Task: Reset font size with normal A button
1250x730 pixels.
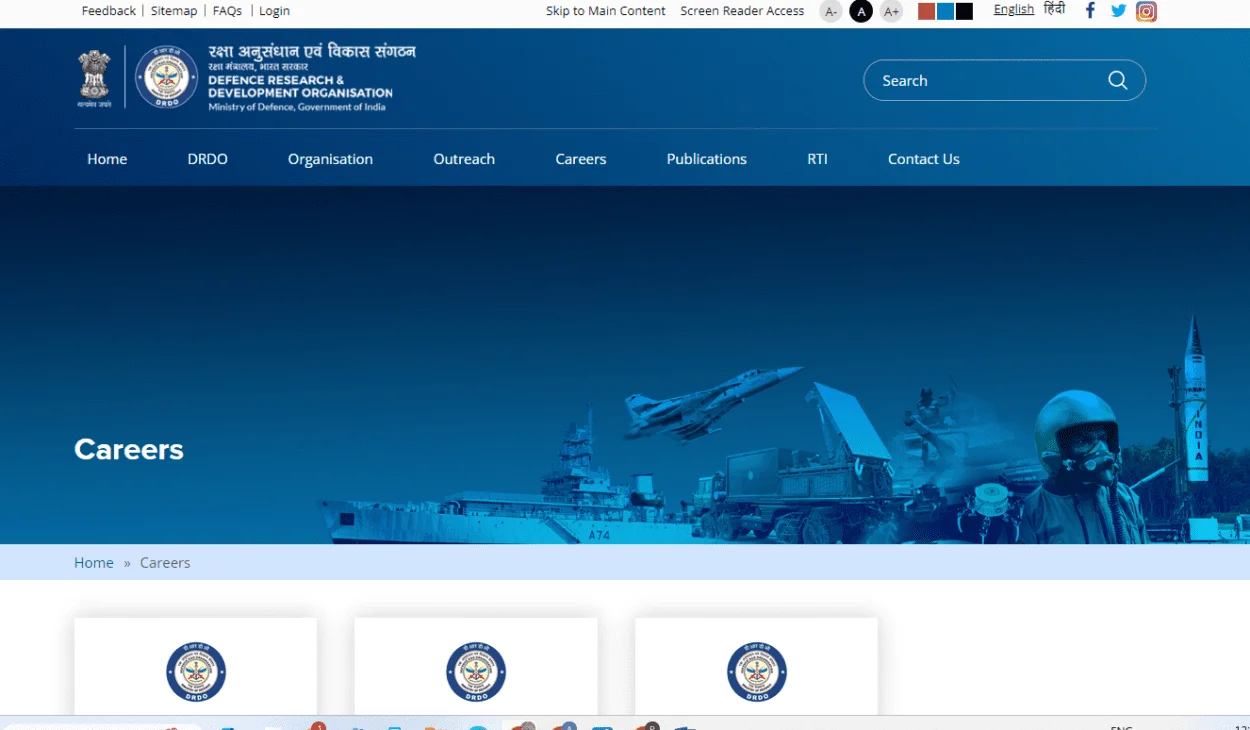Action: click(x=861, y=11)
